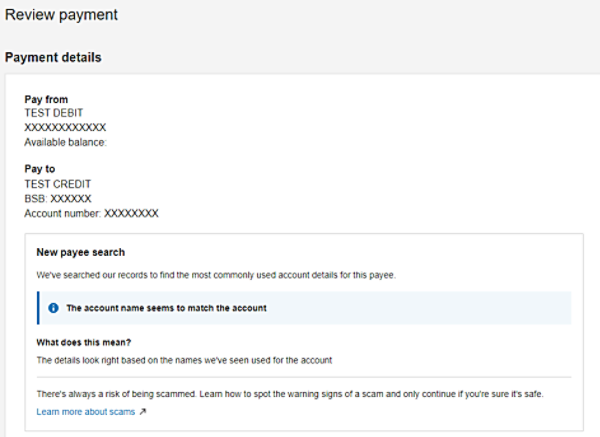Click the BSB: XXXXXX line
Viewport: 600px width, 437px height.
[58, 199]
